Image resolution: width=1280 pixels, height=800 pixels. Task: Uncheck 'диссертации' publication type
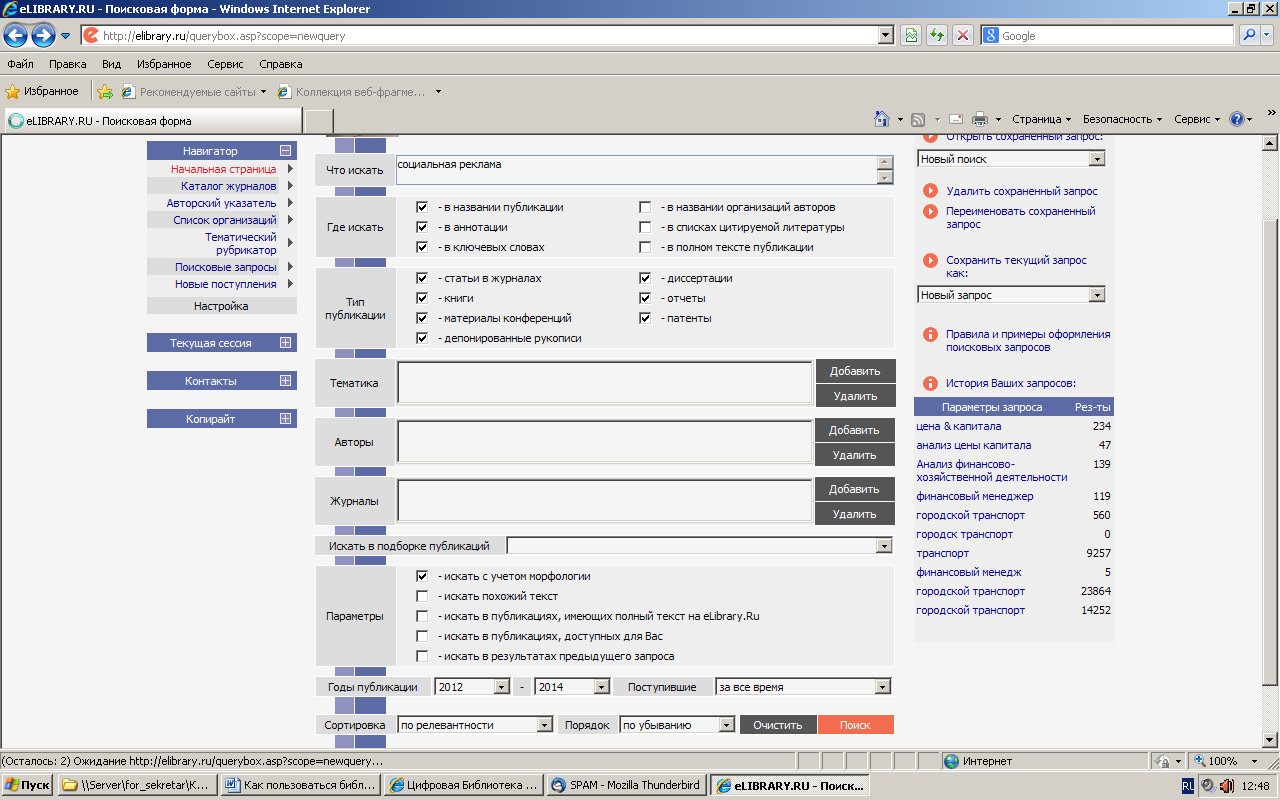coord(646,278)
